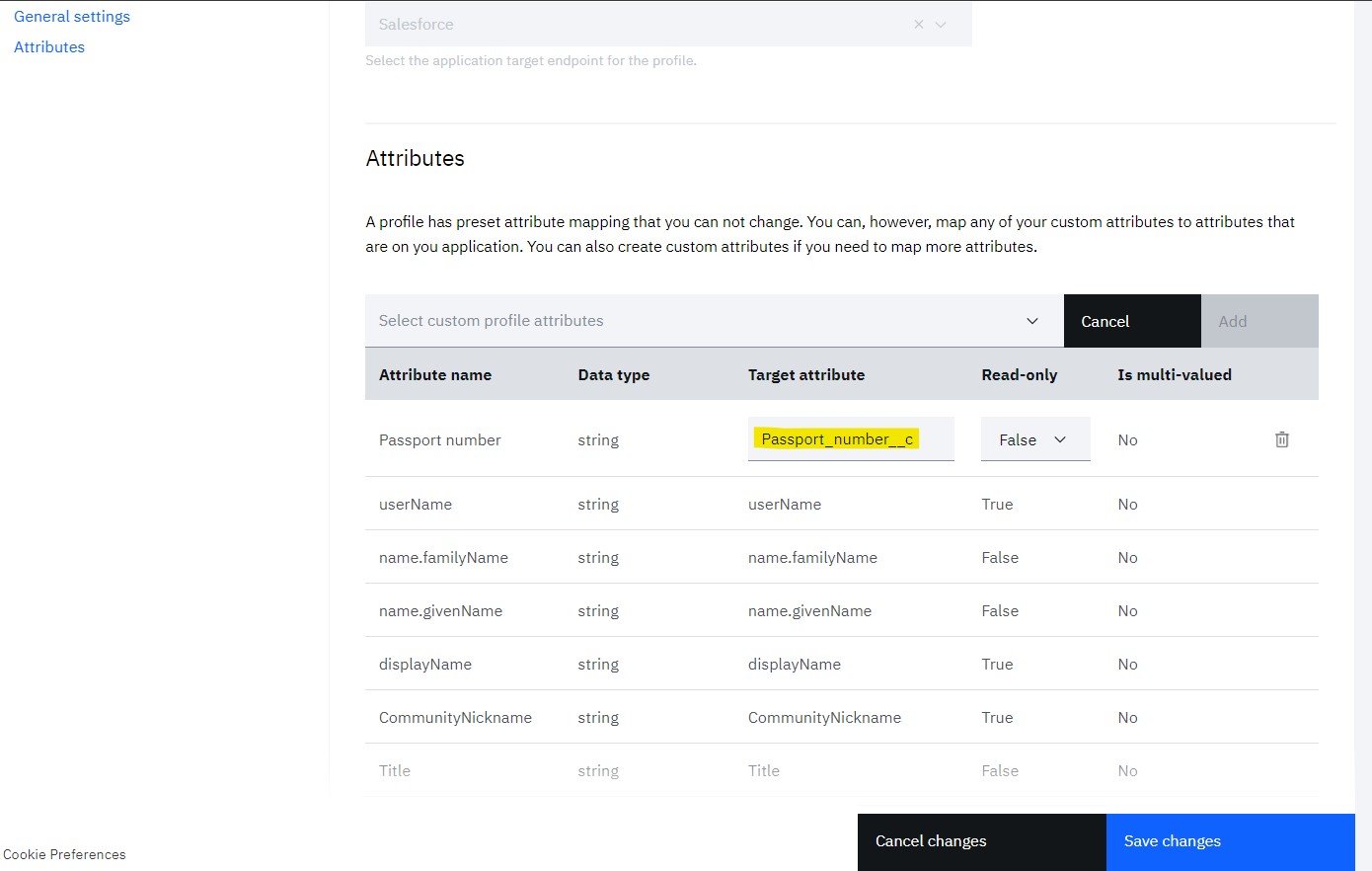Open General settings in sidebar
The width and height of the screenshot is (1372, 871).
72,17
